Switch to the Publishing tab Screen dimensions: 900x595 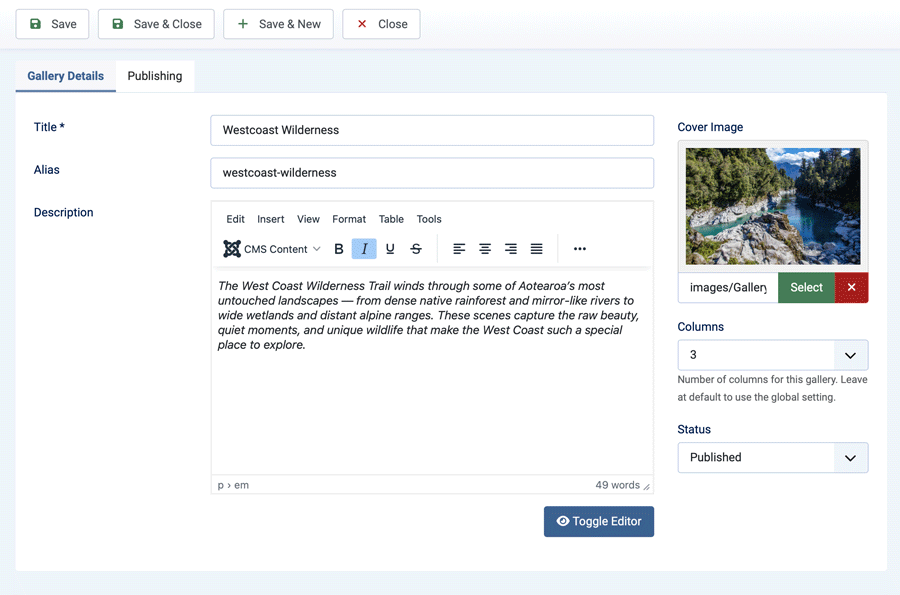(x=155, y=76)
